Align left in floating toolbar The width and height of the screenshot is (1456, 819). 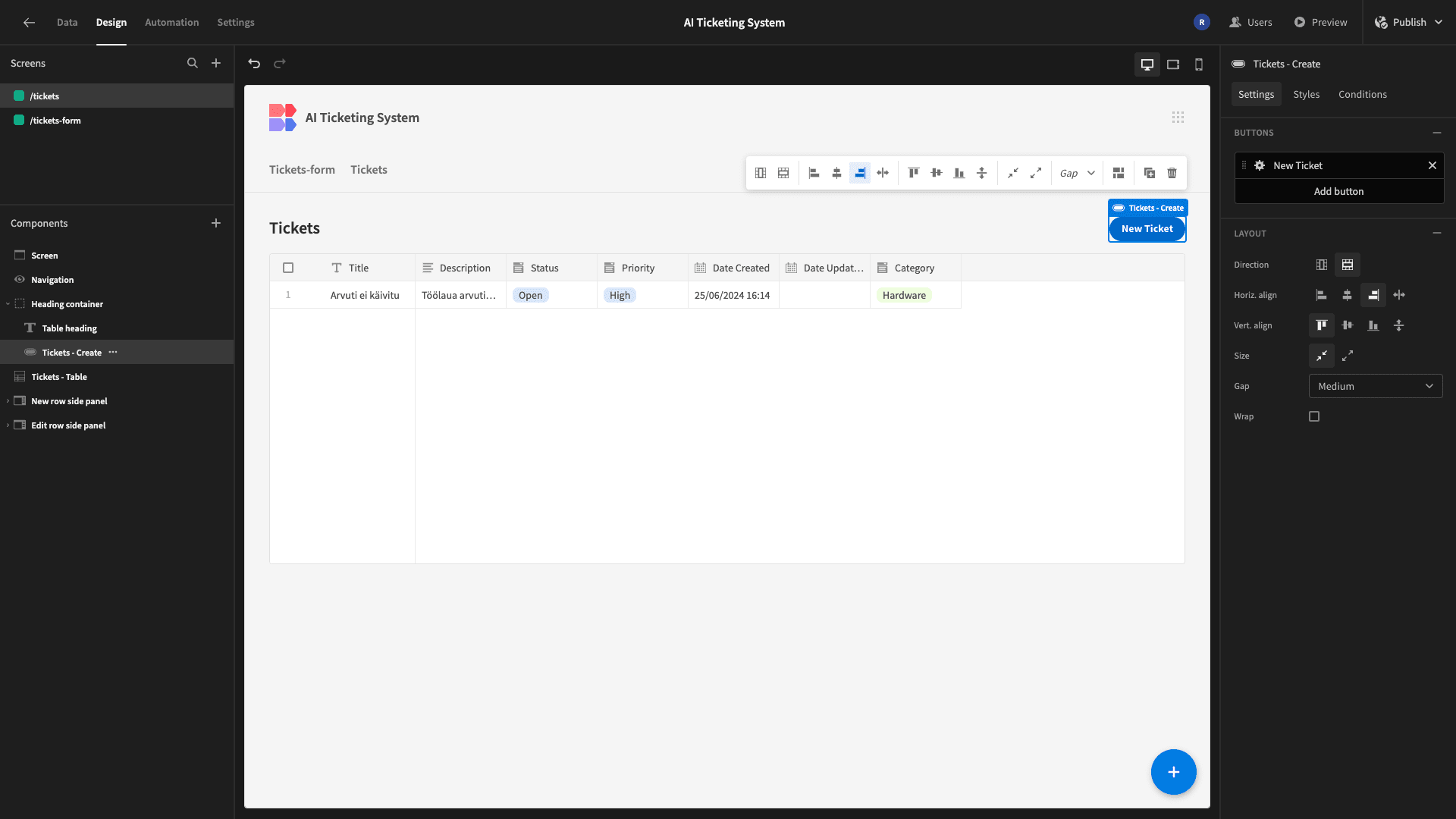[814, 173]
